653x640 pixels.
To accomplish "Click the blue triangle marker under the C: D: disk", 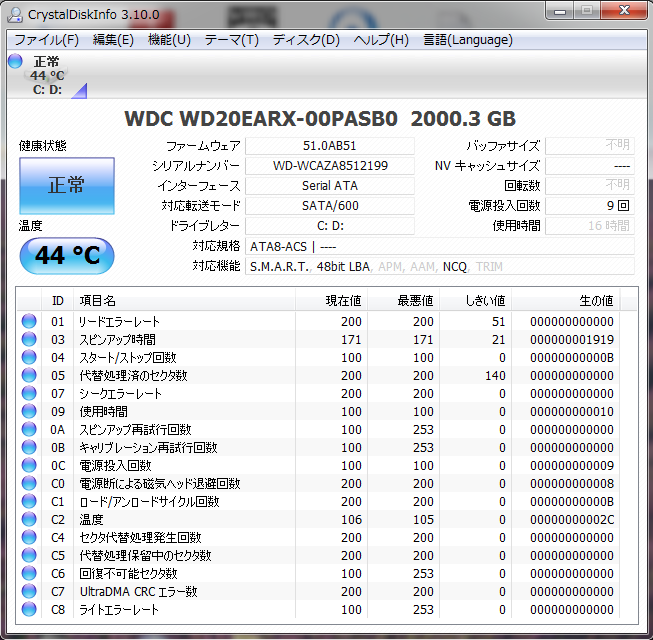I will [79, 90].
